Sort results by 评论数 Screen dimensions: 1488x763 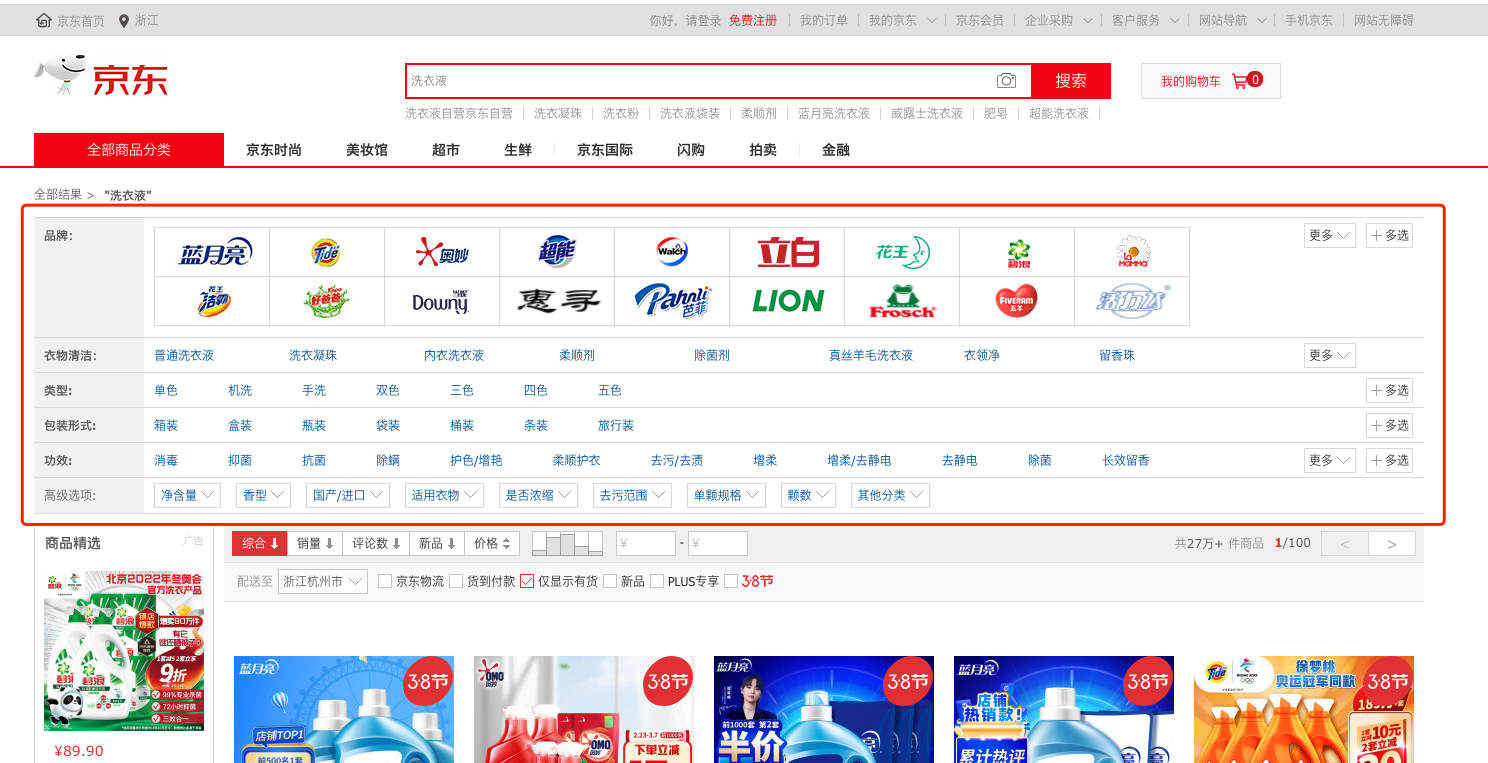pyautogui.click(x=378, y=543)
